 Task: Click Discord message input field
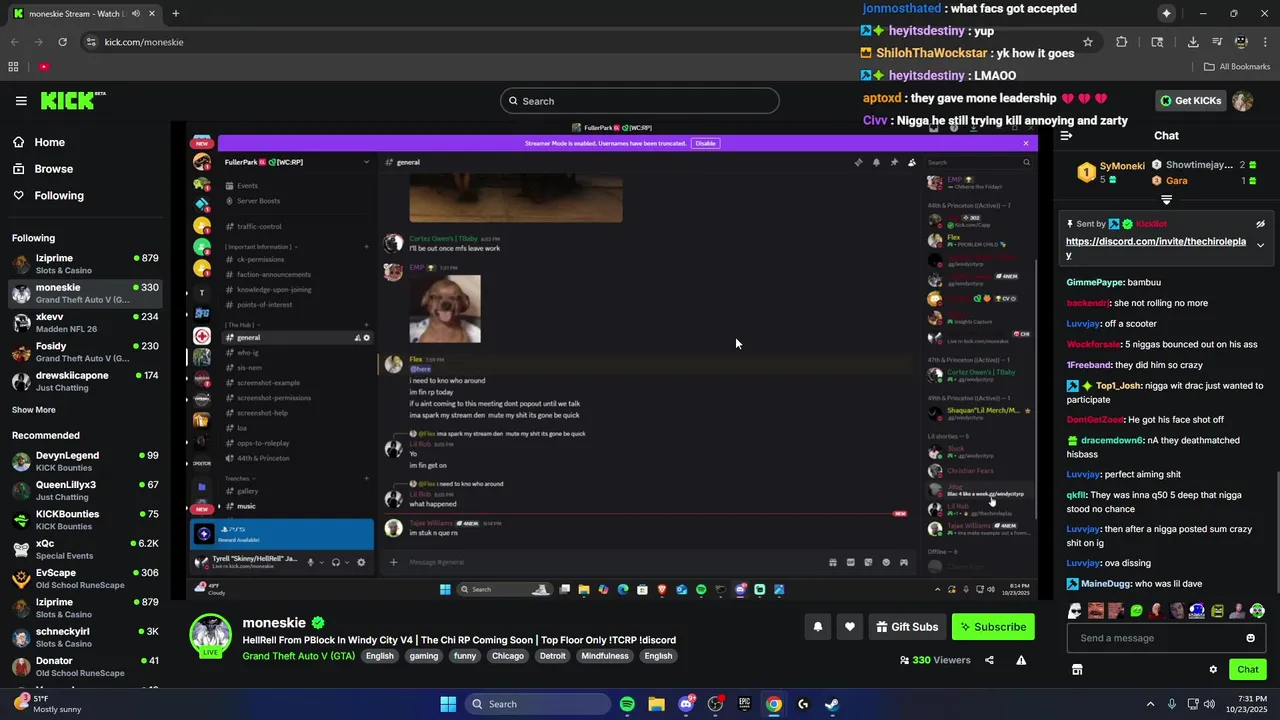[610, 562]
